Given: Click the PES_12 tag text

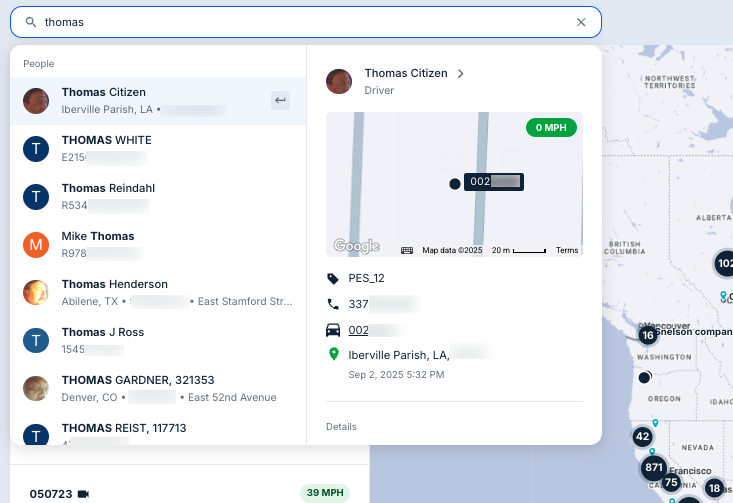Looking at the screenshot, I should tap(366, 278).
